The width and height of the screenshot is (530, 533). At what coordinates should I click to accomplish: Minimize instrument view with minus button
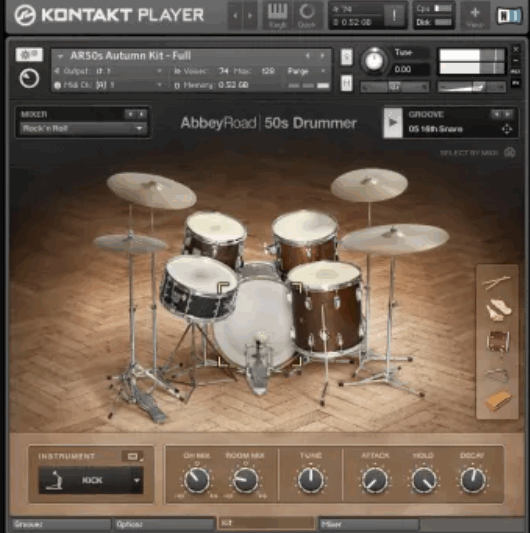click(515, 61)
